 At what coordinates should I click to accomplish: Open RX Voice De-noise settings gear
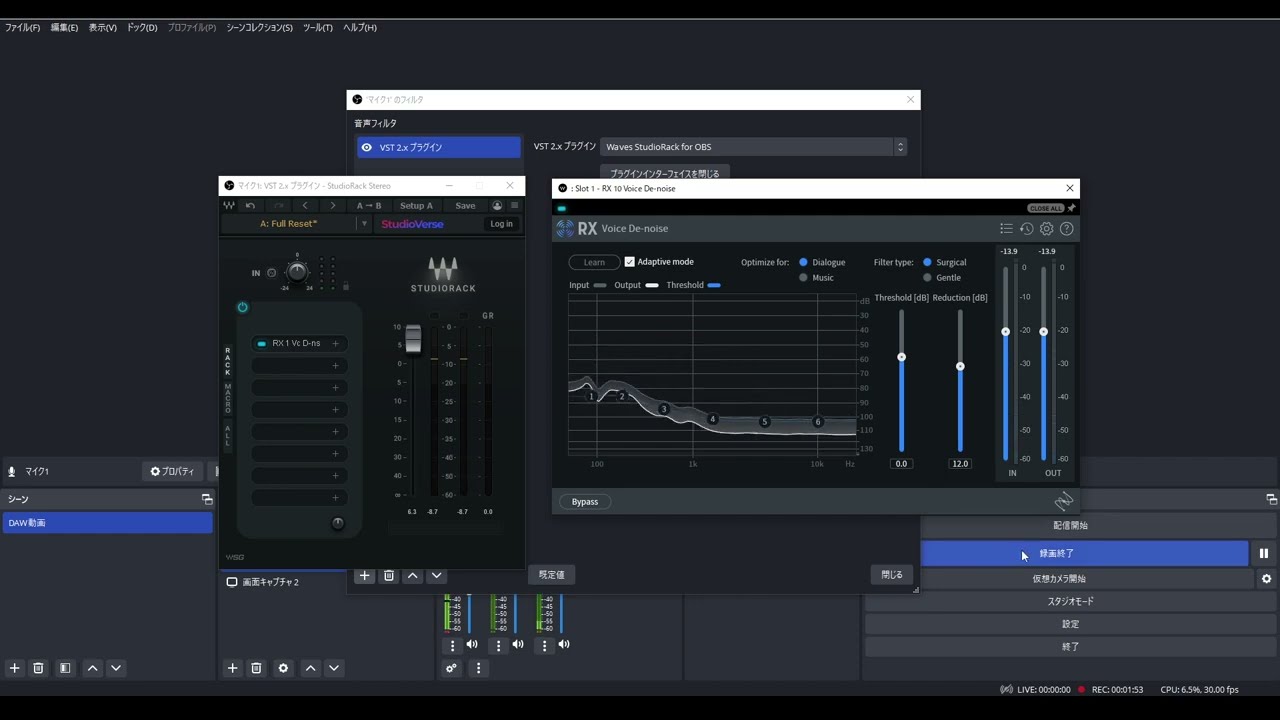click(x=1047, y=229)
